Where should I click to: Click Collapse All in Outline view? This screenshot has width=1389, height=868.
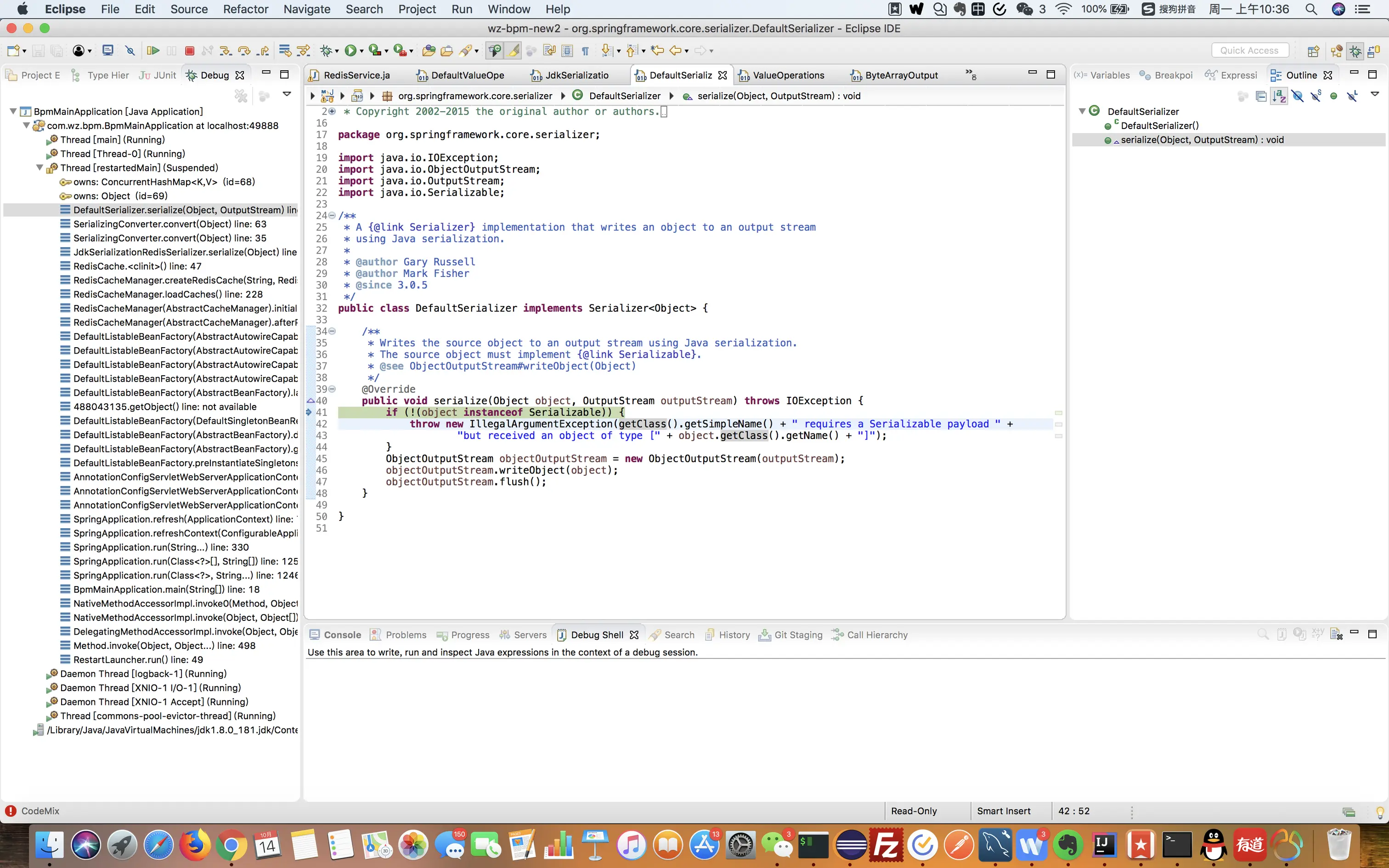coord(1261,96)
